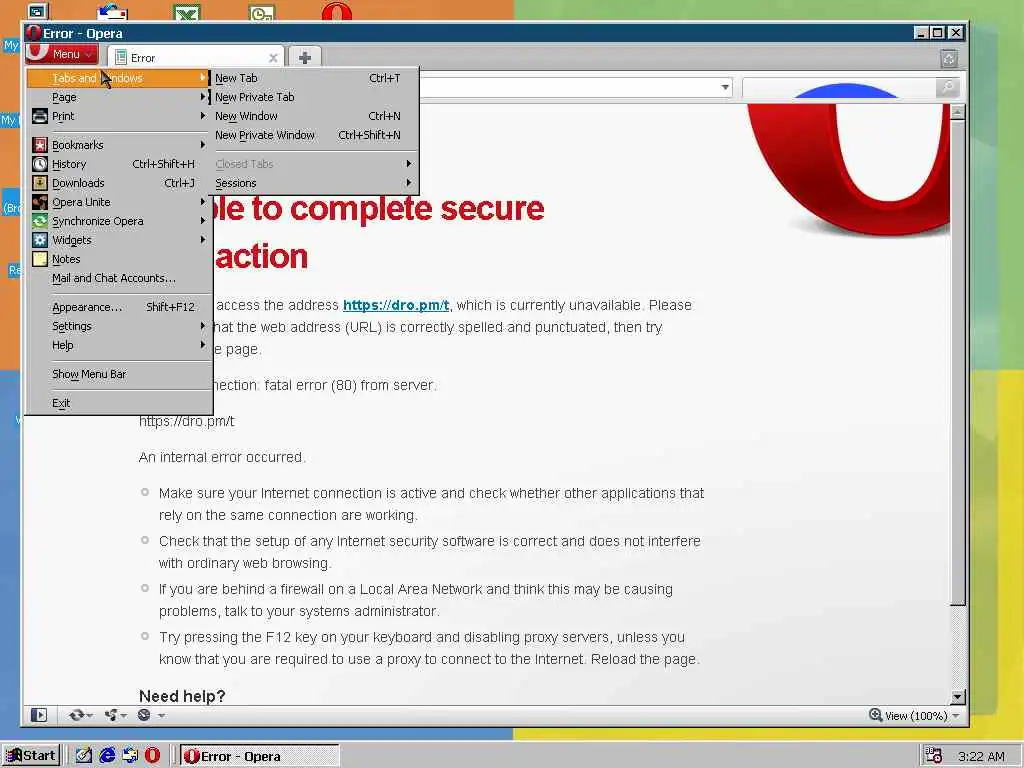The image size is (1024, 768).
Task: Expand the Sessions submenu
Action: (x=314, y=183)
